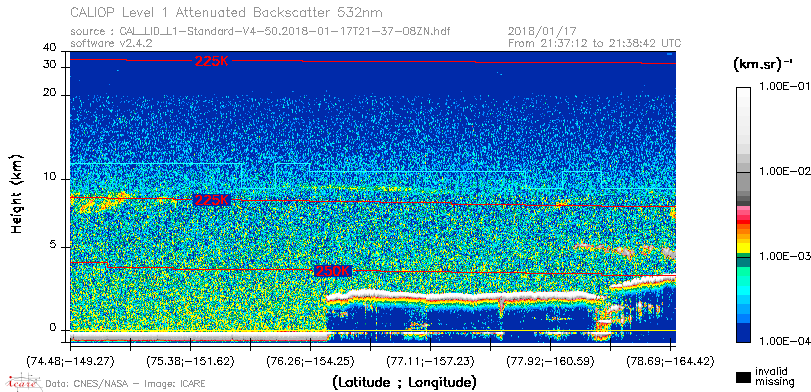
Task: Click the '225K' label near 9 km height
Action: pyautogui.click(x=212, y=200)
